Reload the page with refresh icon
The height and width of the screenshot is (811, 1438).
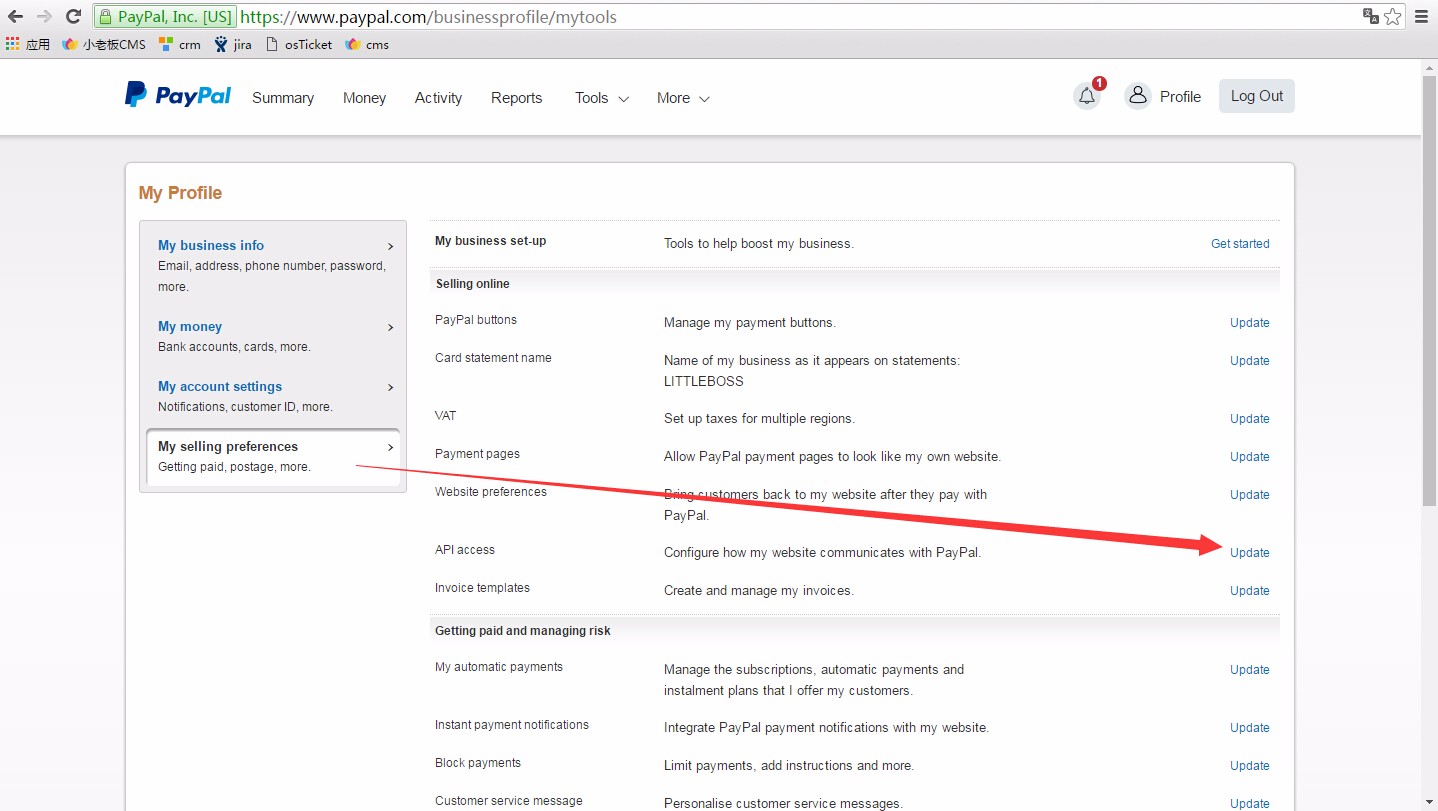(x=73, y=16)
